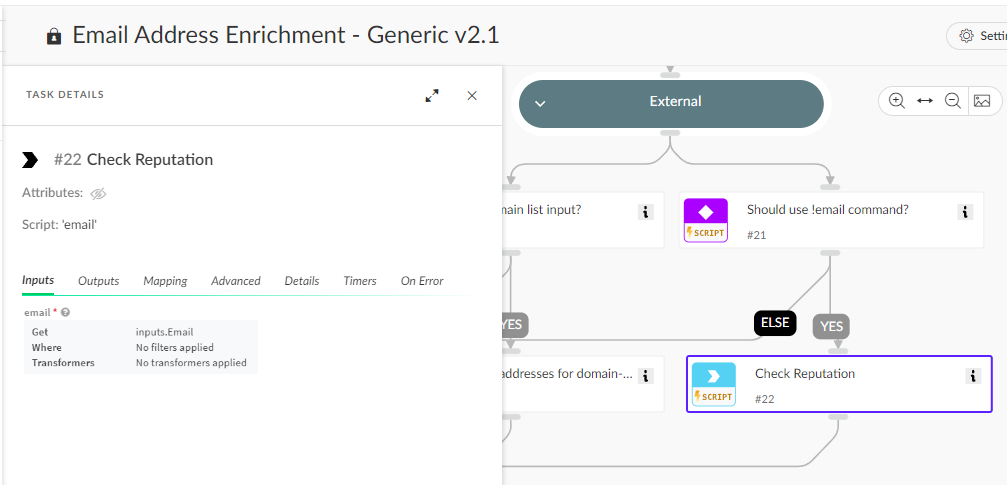Click the SCRIPT badge on task #22
This screenshot has width=1007, height=485.
point(714,397)
